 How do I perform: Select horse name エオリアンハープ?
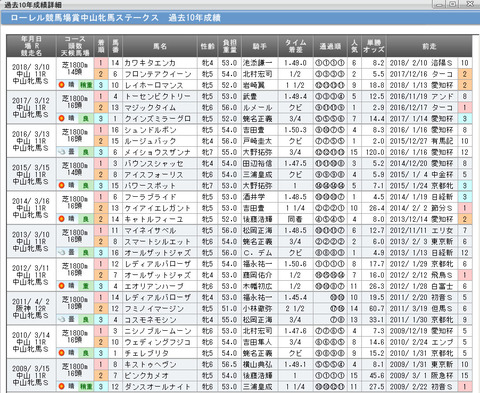click(x=154, y=286)
